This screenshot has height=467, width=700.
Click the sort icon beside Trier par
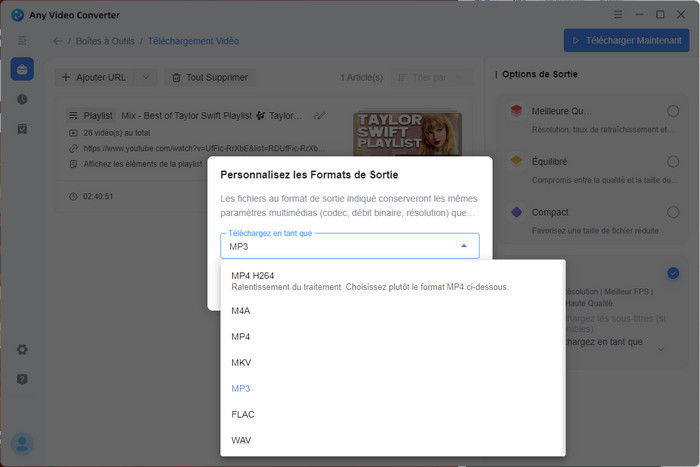(x=402, y=78)
